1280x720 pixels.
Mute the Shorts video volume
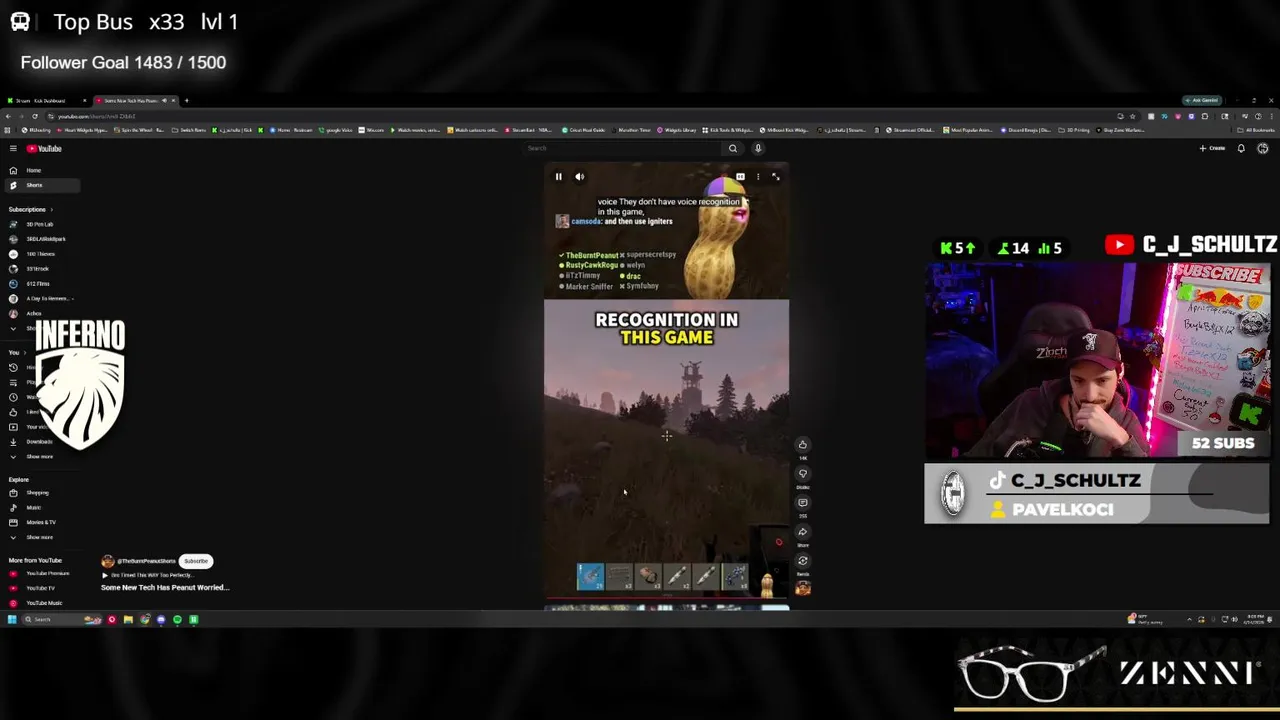579,176
